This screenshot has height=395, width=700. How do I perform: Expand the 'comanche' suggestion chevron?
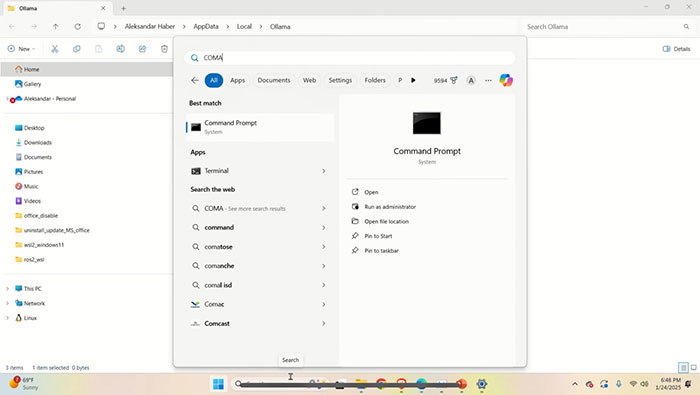click(x=324, y=266)
